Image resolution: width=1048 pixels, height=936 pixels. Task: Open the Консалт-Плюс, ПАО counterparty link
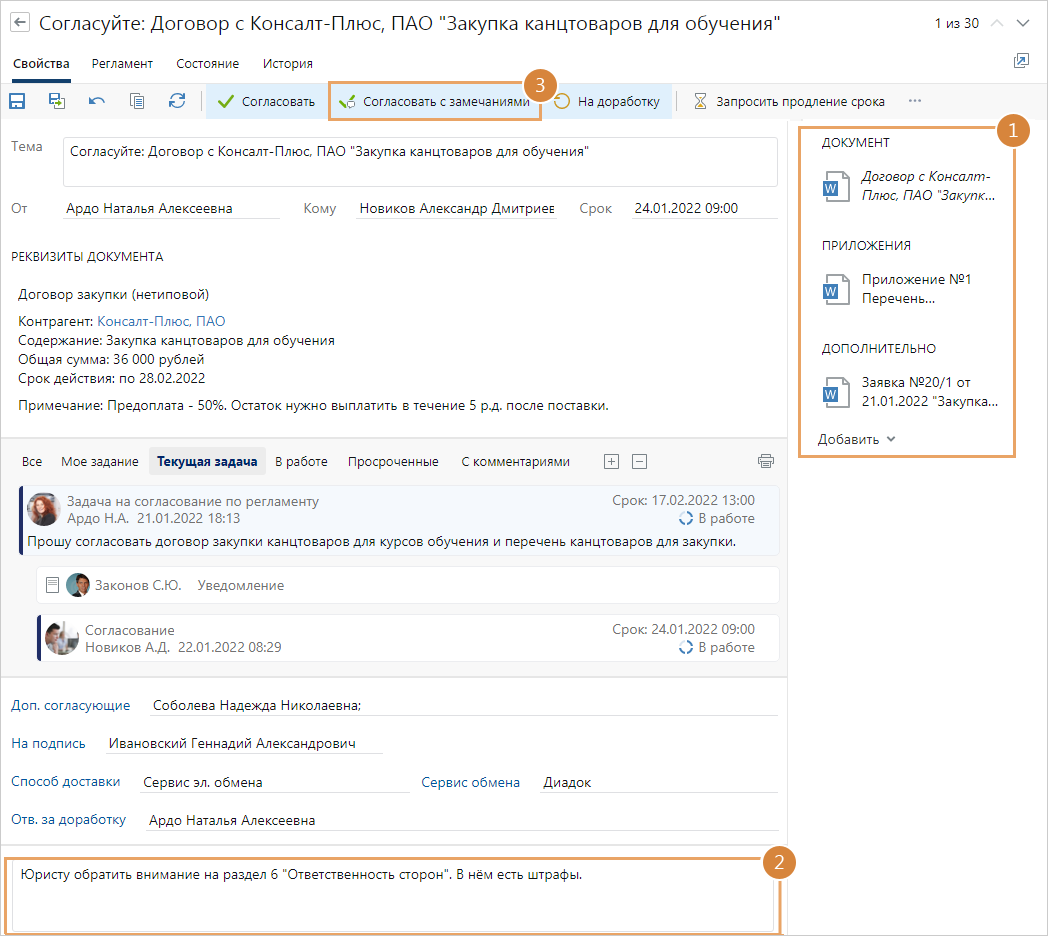point(161,321)
